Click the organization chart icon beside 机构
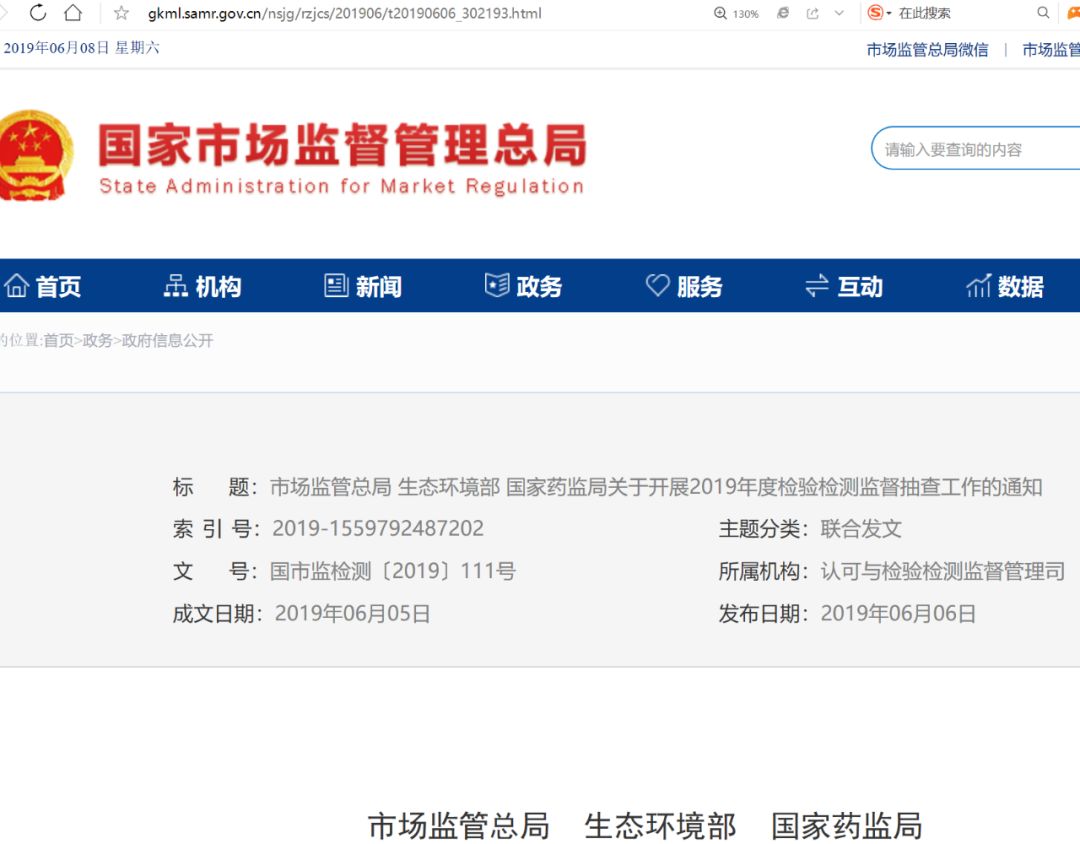Viewport: 1080px width, 844px height. [x=176, y=285]
